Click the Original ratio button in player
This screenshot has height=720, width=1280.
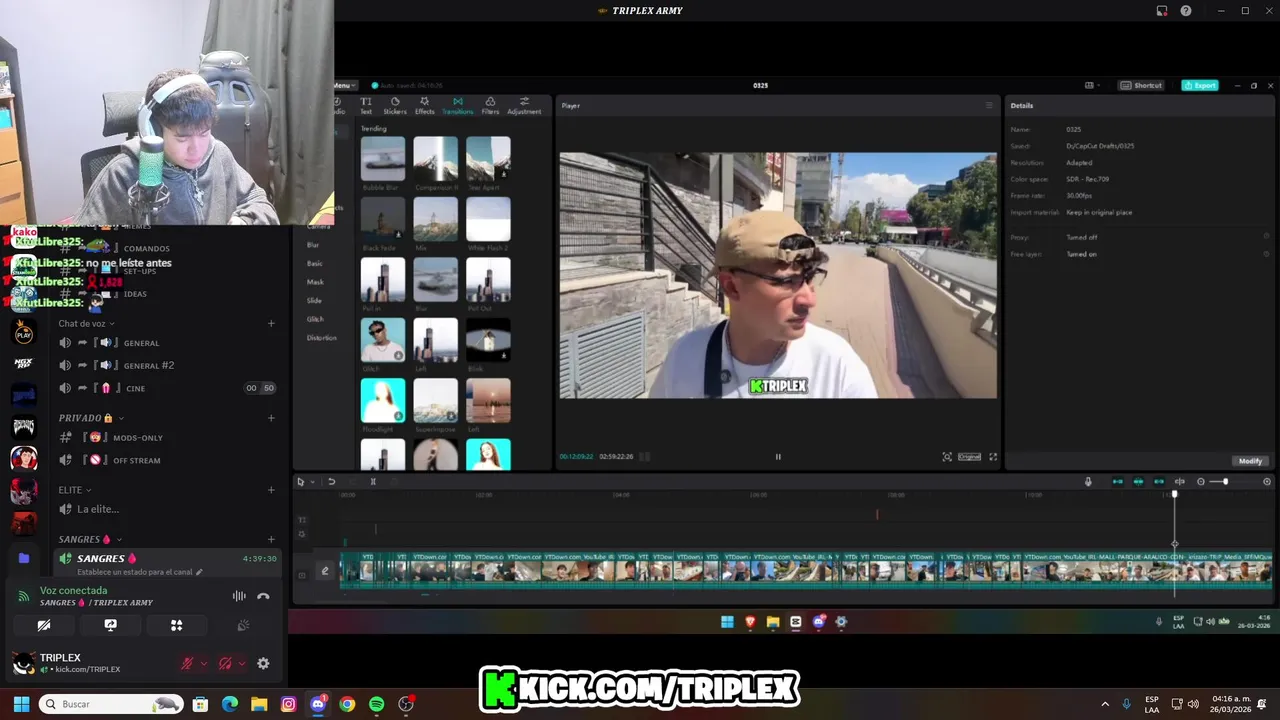coord(969,457)
